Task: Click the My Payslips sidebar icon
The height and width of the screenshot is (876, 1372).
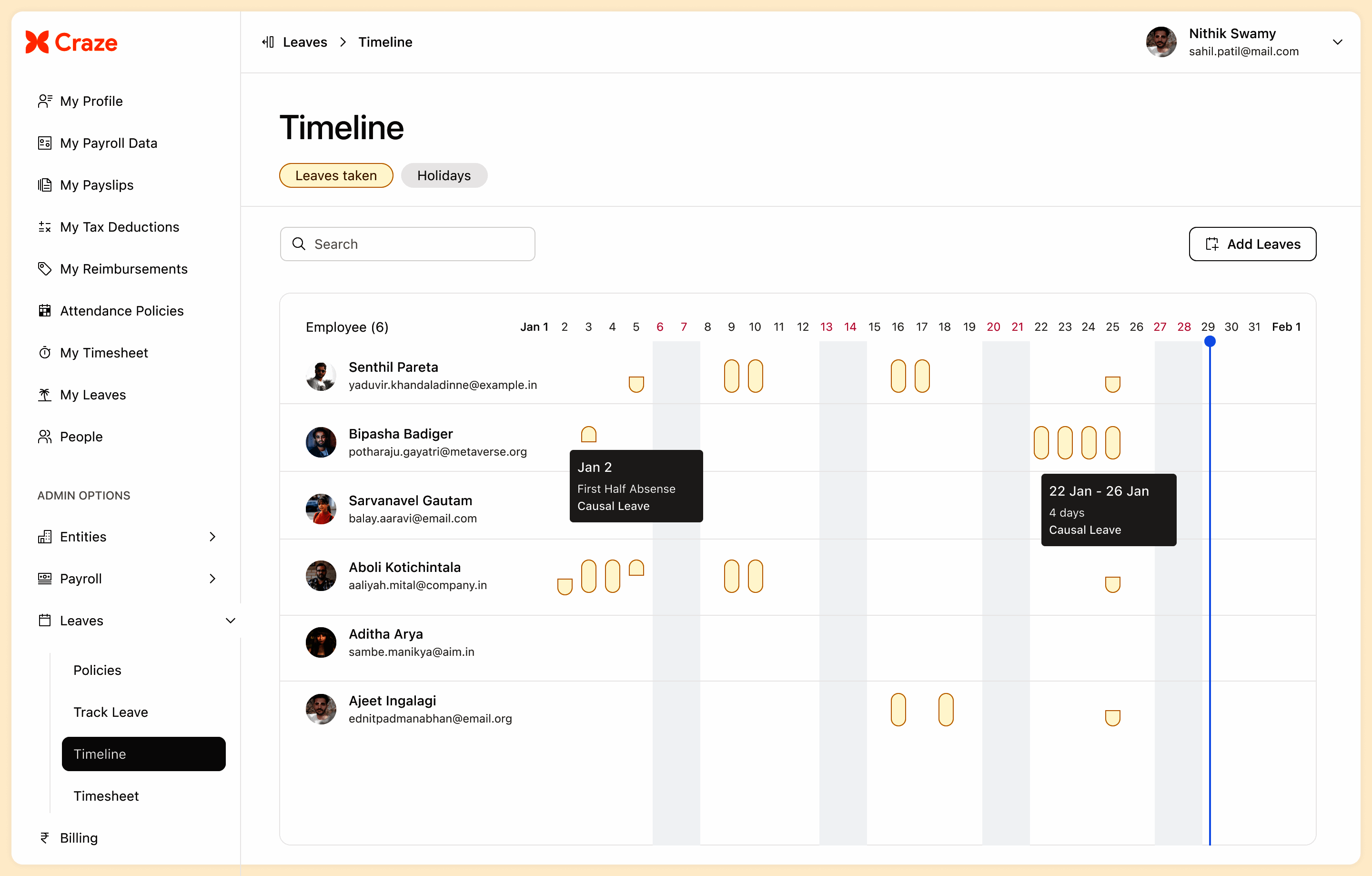Action: point(44,185)
